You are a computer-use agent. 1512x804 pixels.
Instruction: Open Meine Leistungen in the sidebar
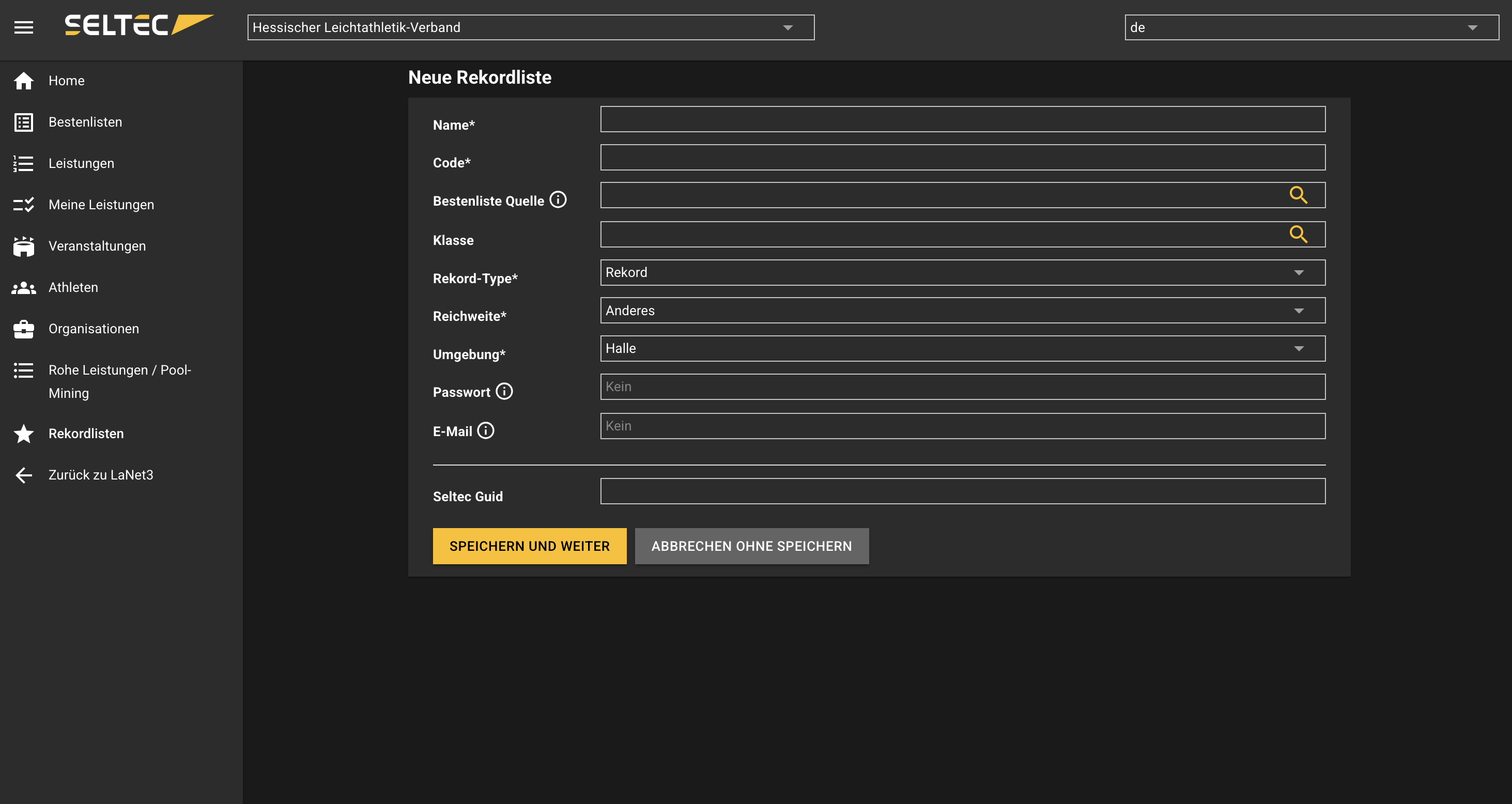point(121,205)
